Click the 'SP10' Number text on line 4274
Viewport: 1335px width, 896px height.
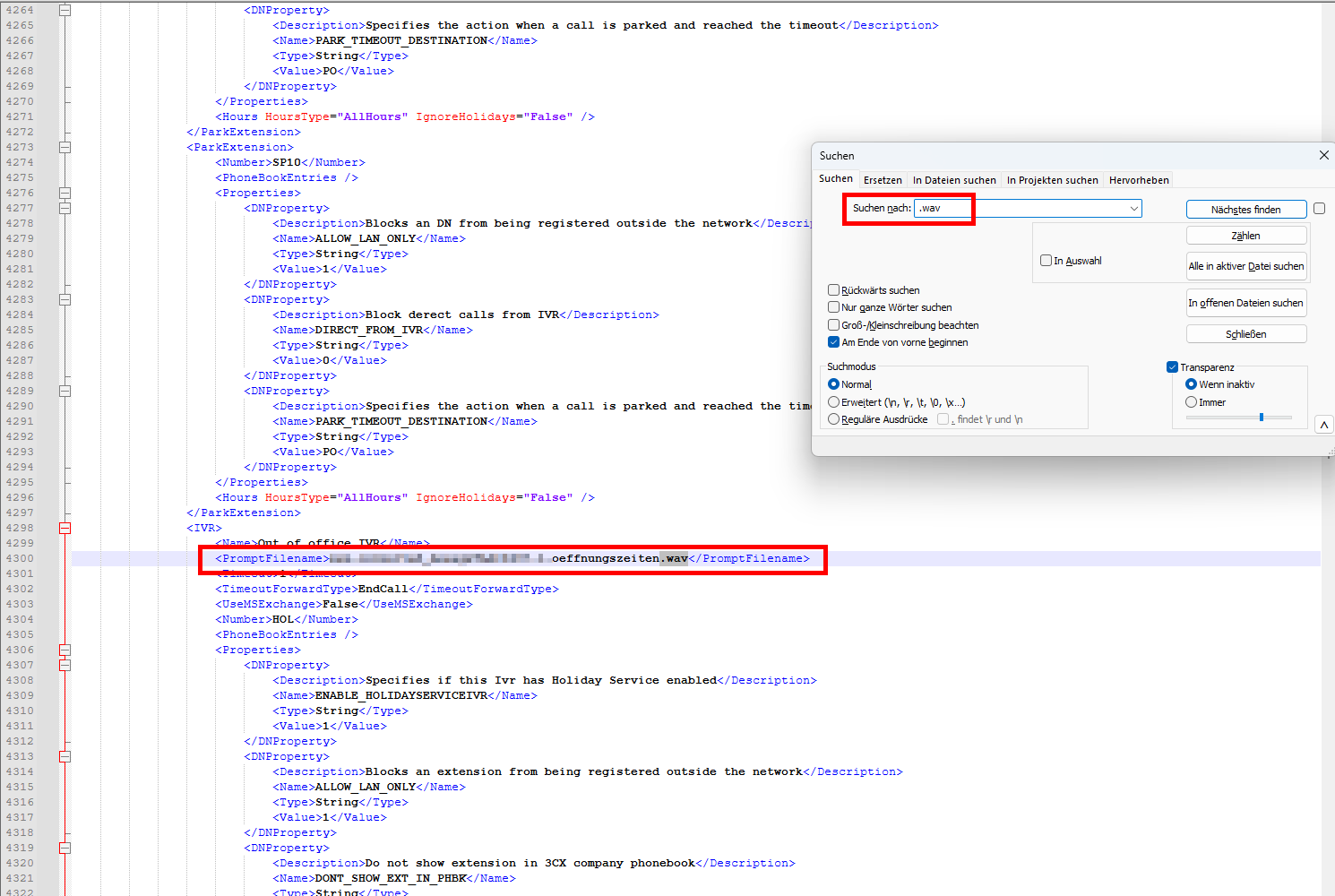click(287, 162)
